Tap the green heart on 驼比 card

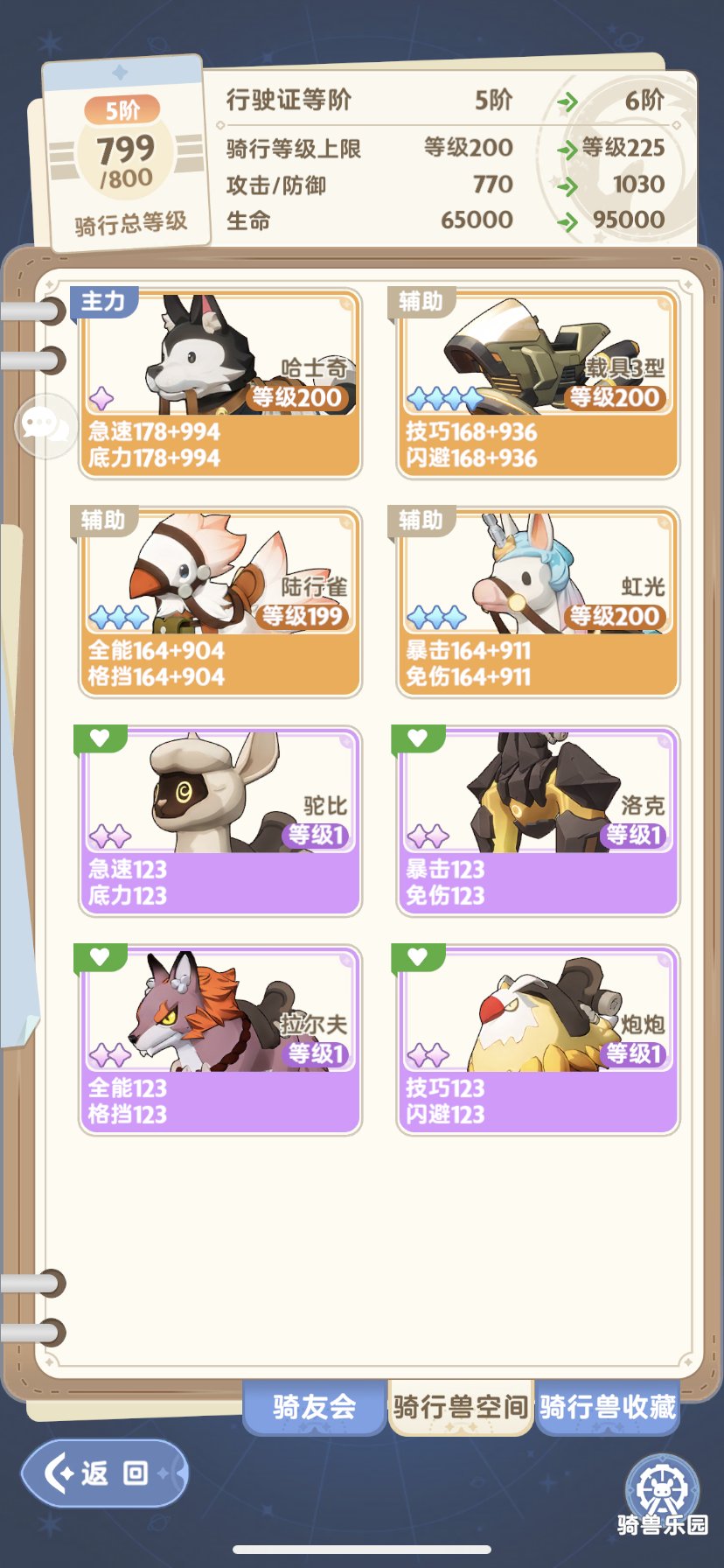pos(101,738)
